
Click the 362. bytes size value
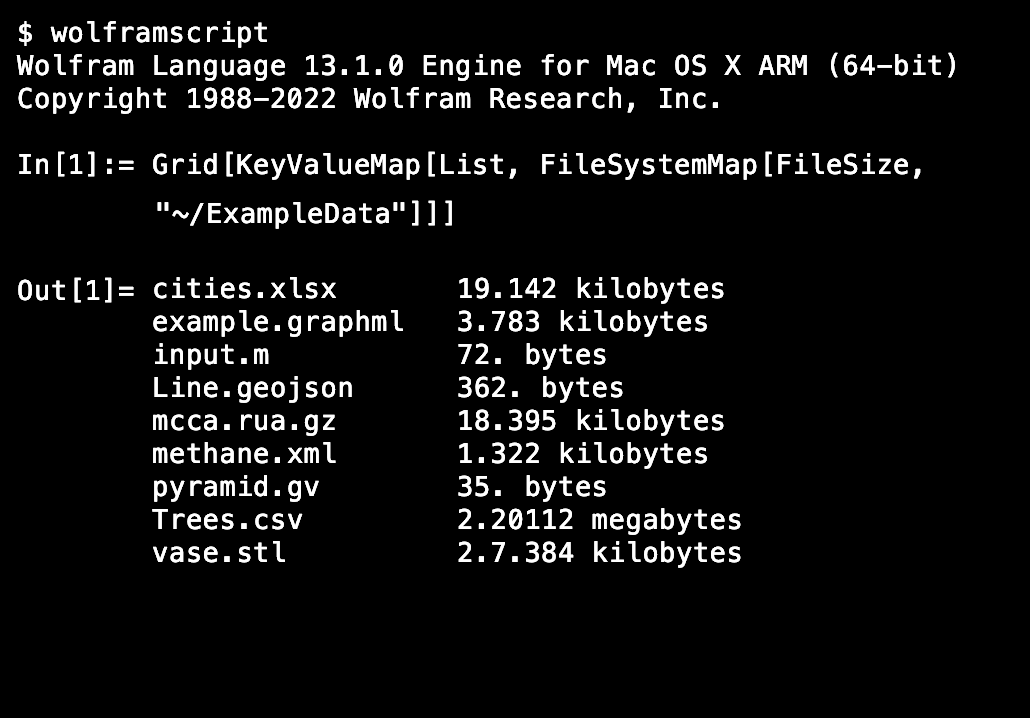tap(540, 388)
